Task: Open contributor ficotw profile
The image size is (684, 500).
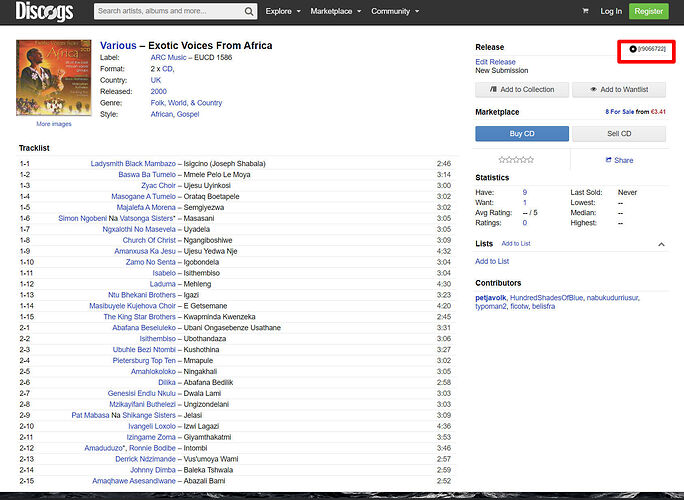Action: [519, 306]
